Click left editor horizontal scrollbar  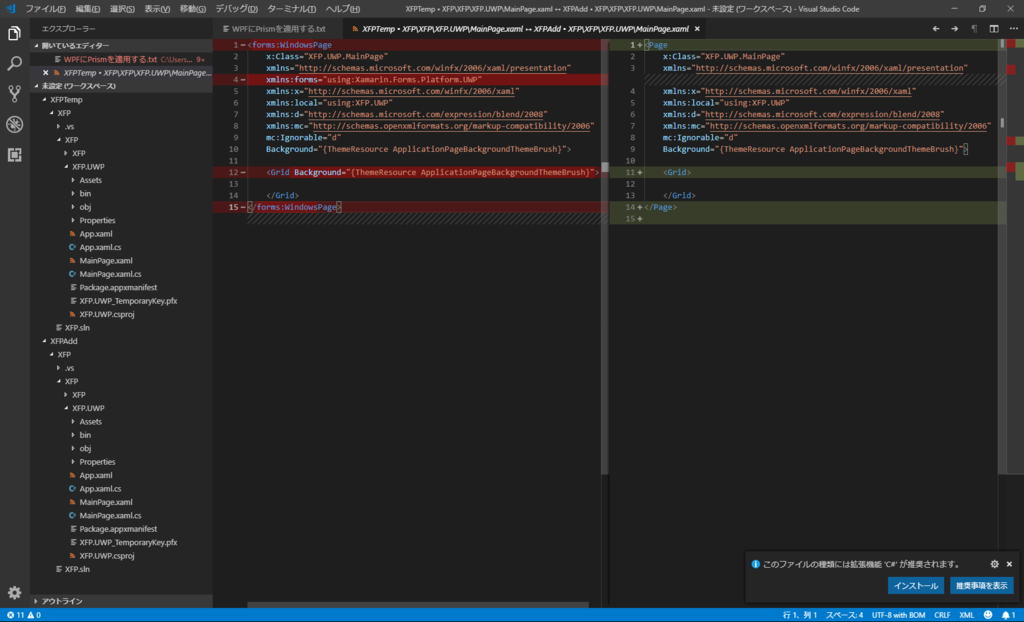[418, 605]
